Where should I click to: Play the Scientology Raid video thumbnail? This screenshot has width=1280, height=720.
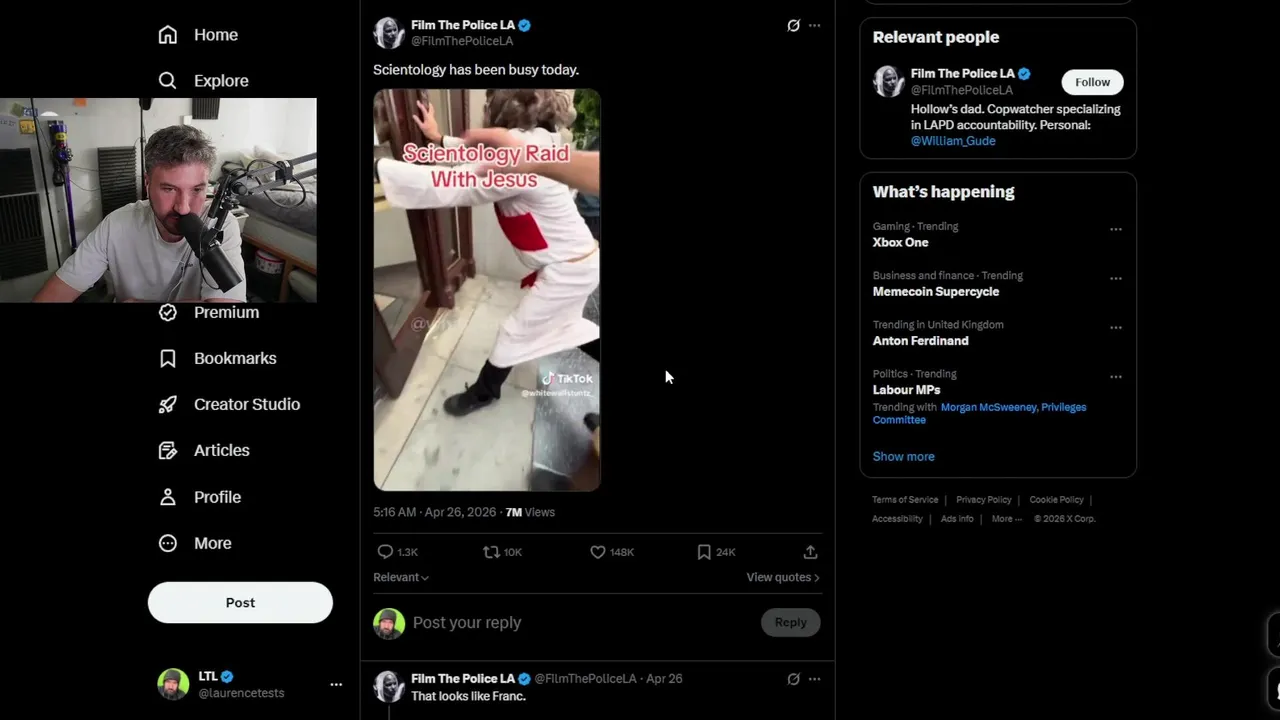pyautogui.click(x=487, y=290)
